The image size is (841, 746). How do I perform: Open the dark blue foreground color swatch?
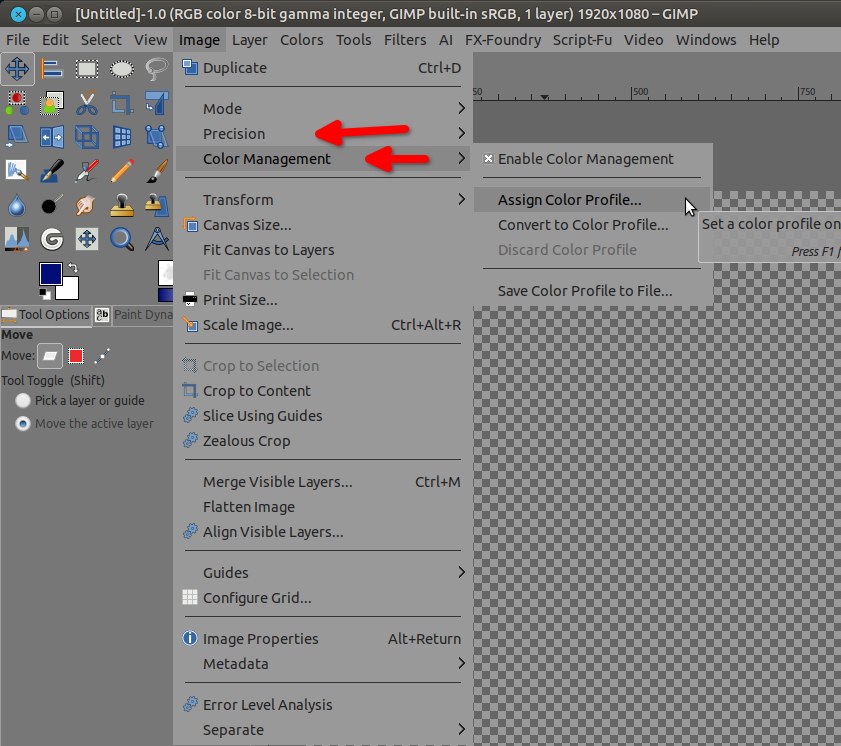[50, 274]
